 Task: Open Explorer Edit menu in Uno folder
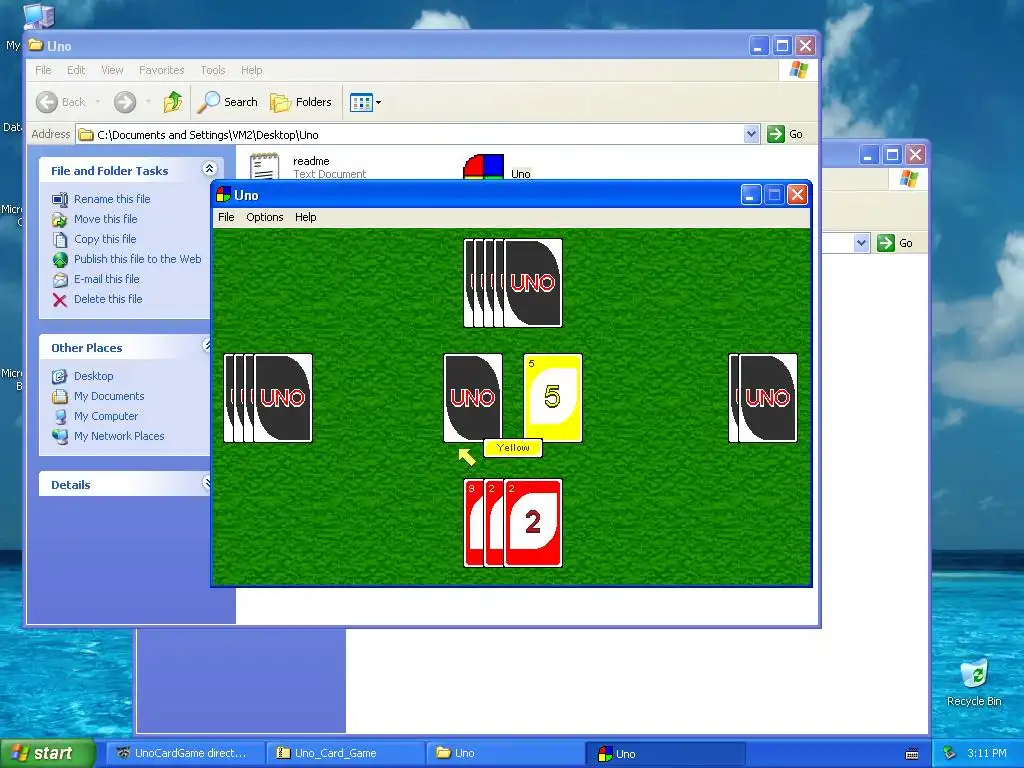pos(76,70)
